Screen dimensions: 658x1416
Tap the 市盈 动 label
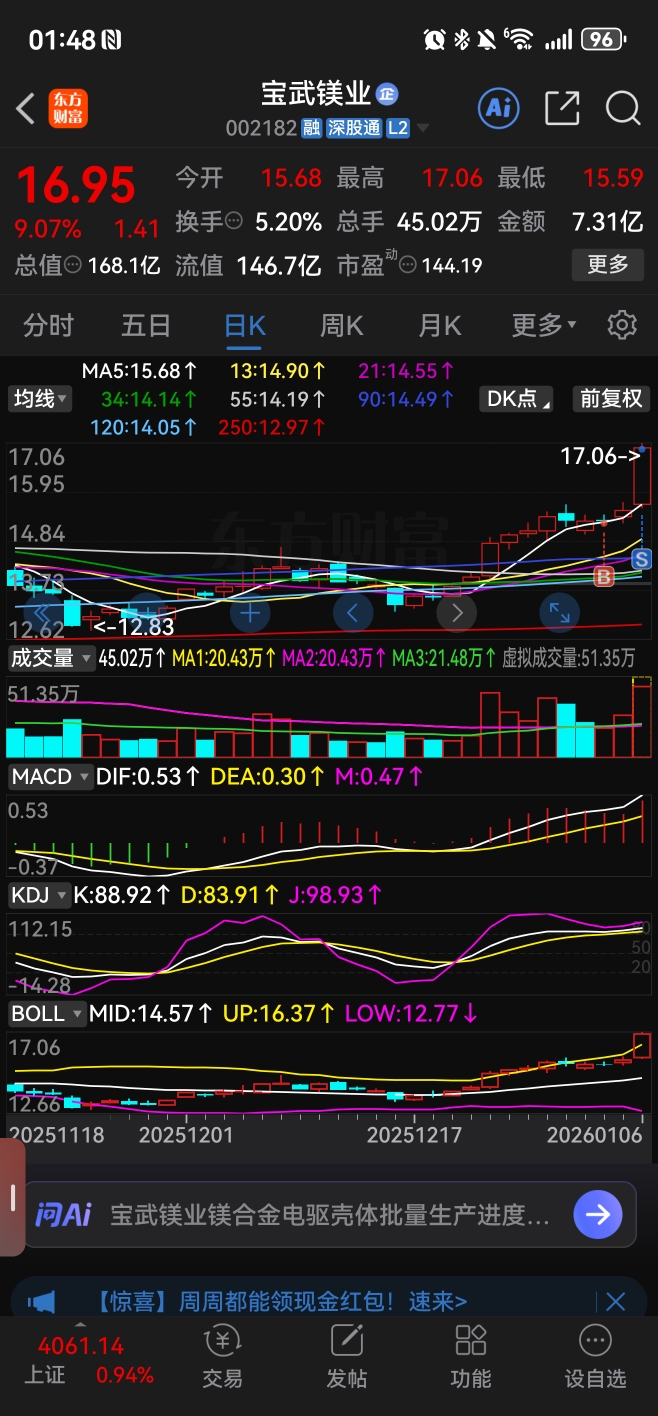368,265
